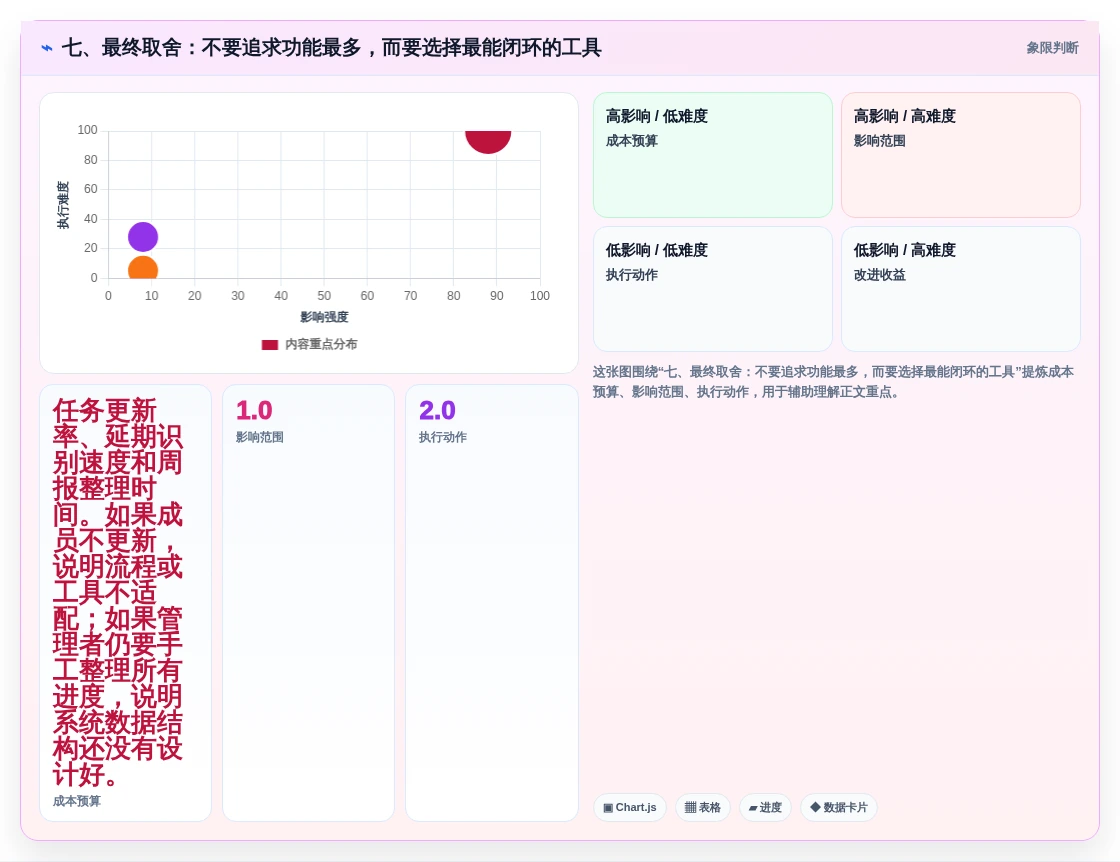This screenshot has width=1120, height=862.
Task: Click the 进度 tag chip
Action: click(765, 808)
